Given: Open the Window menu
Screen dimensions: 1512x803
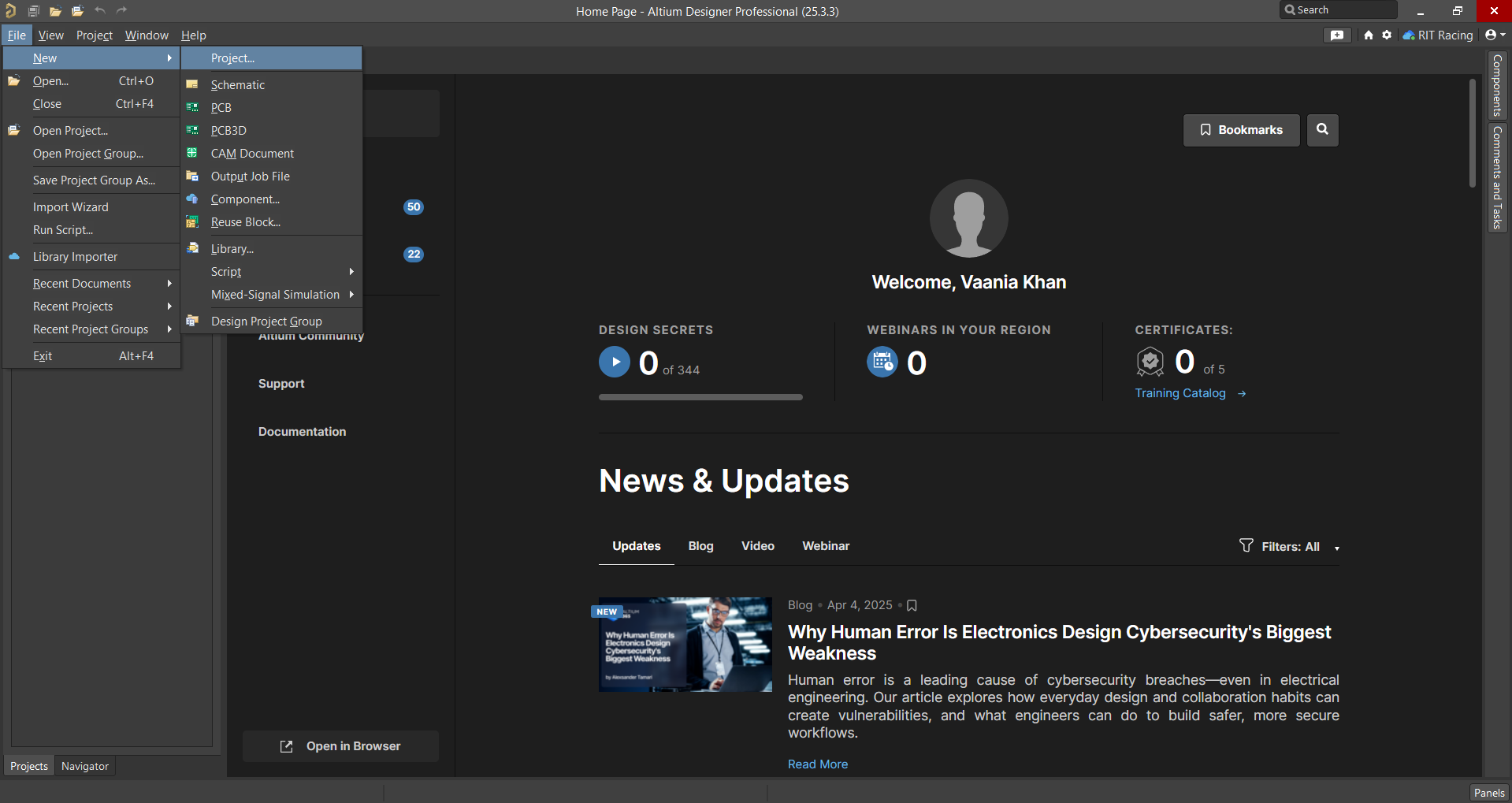Looking at the screenshot, I should [x=147, y=35].
